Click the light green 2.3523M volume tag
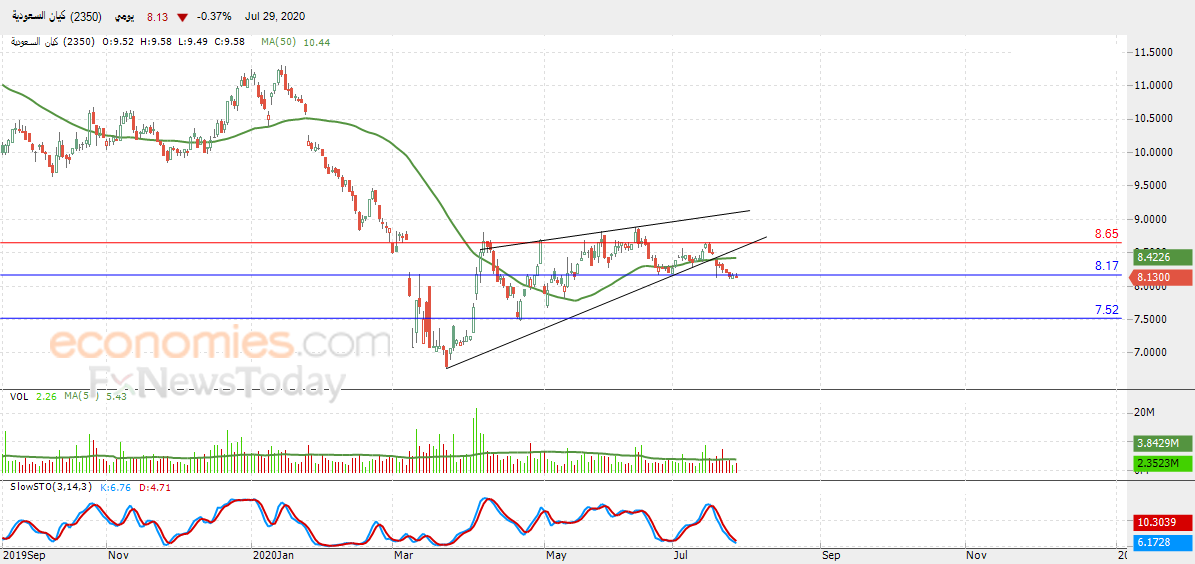 point(1160,462)
